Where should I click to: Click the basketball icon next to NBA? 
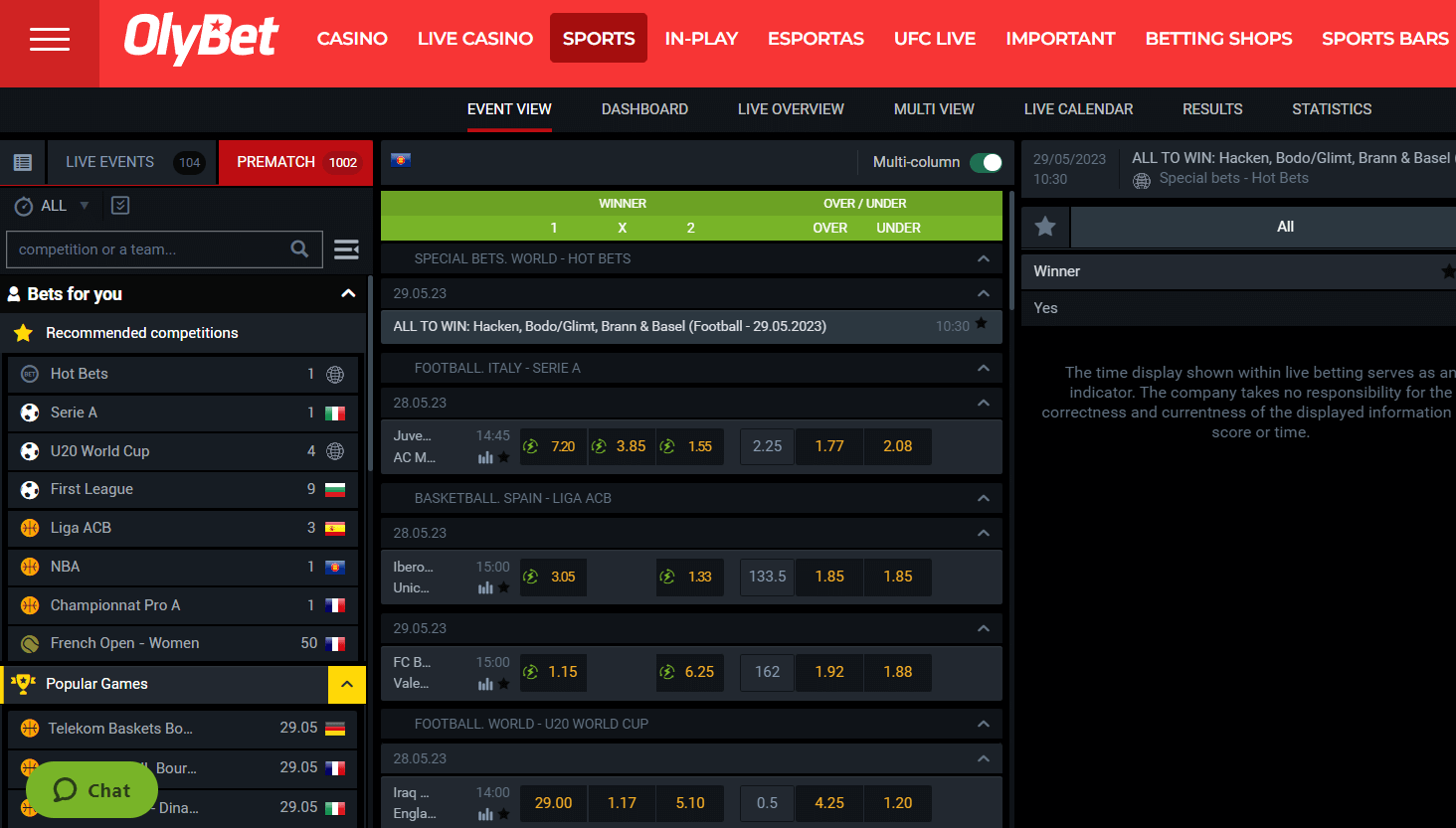pyautogui.click(x=30, y=567)
